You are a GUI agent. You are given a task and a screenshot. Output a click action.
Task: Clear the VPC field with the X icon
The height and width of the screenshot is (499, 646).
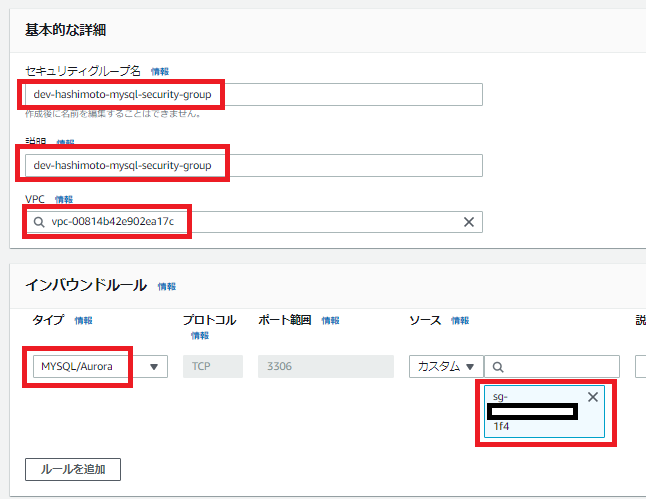[468, 222]
